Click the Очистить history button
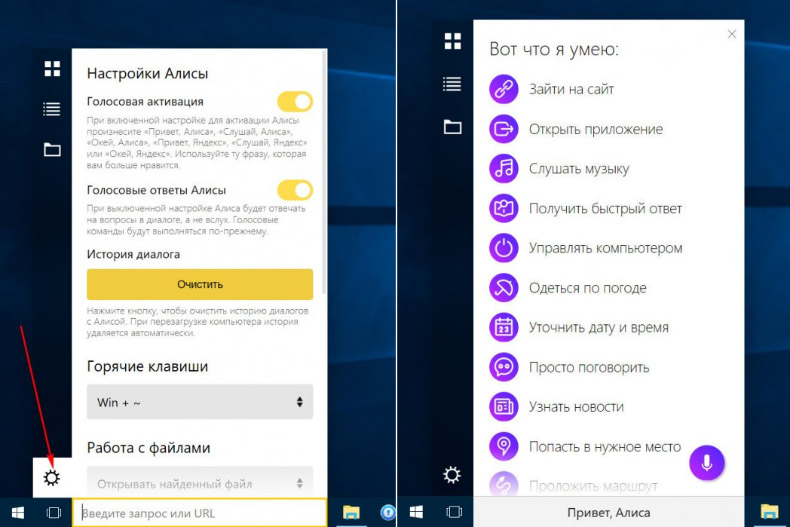Screen dimensions: 790x527 click(200, 284)
